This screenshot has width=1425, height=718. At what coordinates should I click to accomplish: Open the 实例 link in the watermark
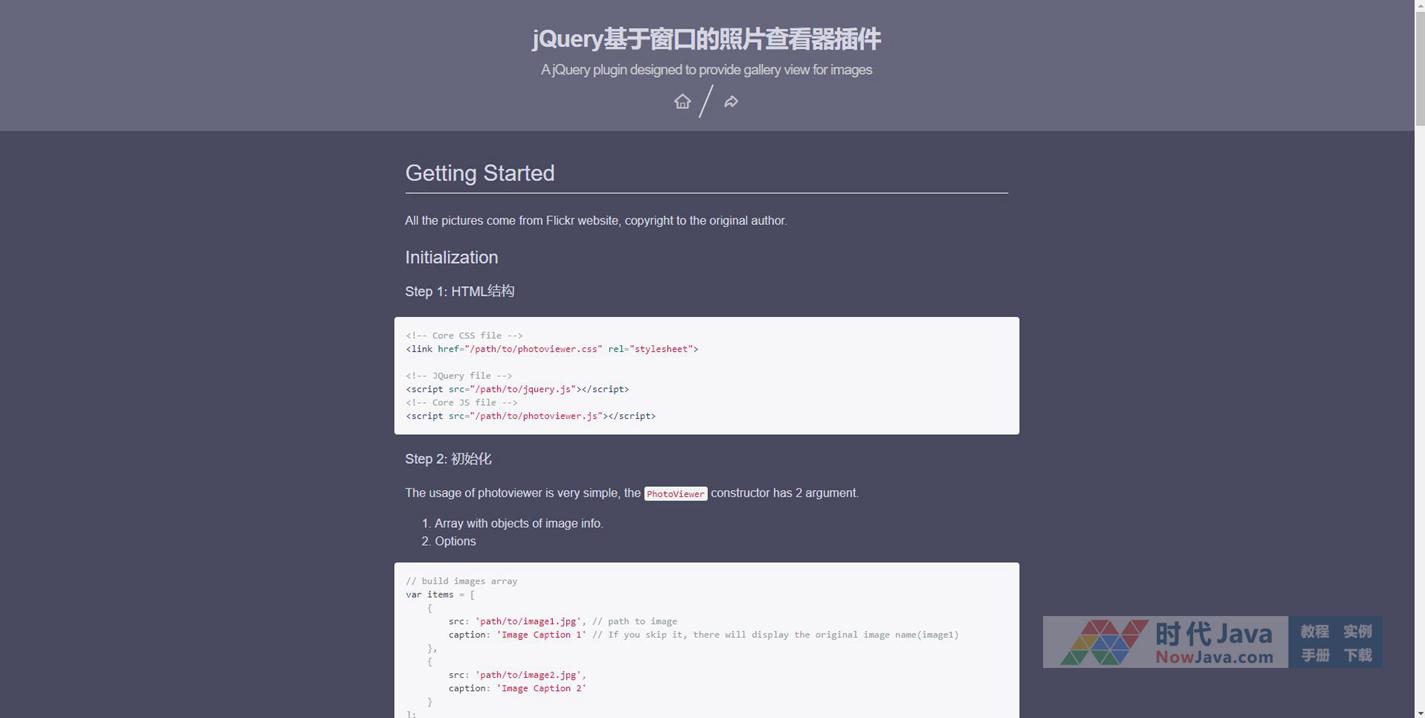click(x=1357, y=631)
